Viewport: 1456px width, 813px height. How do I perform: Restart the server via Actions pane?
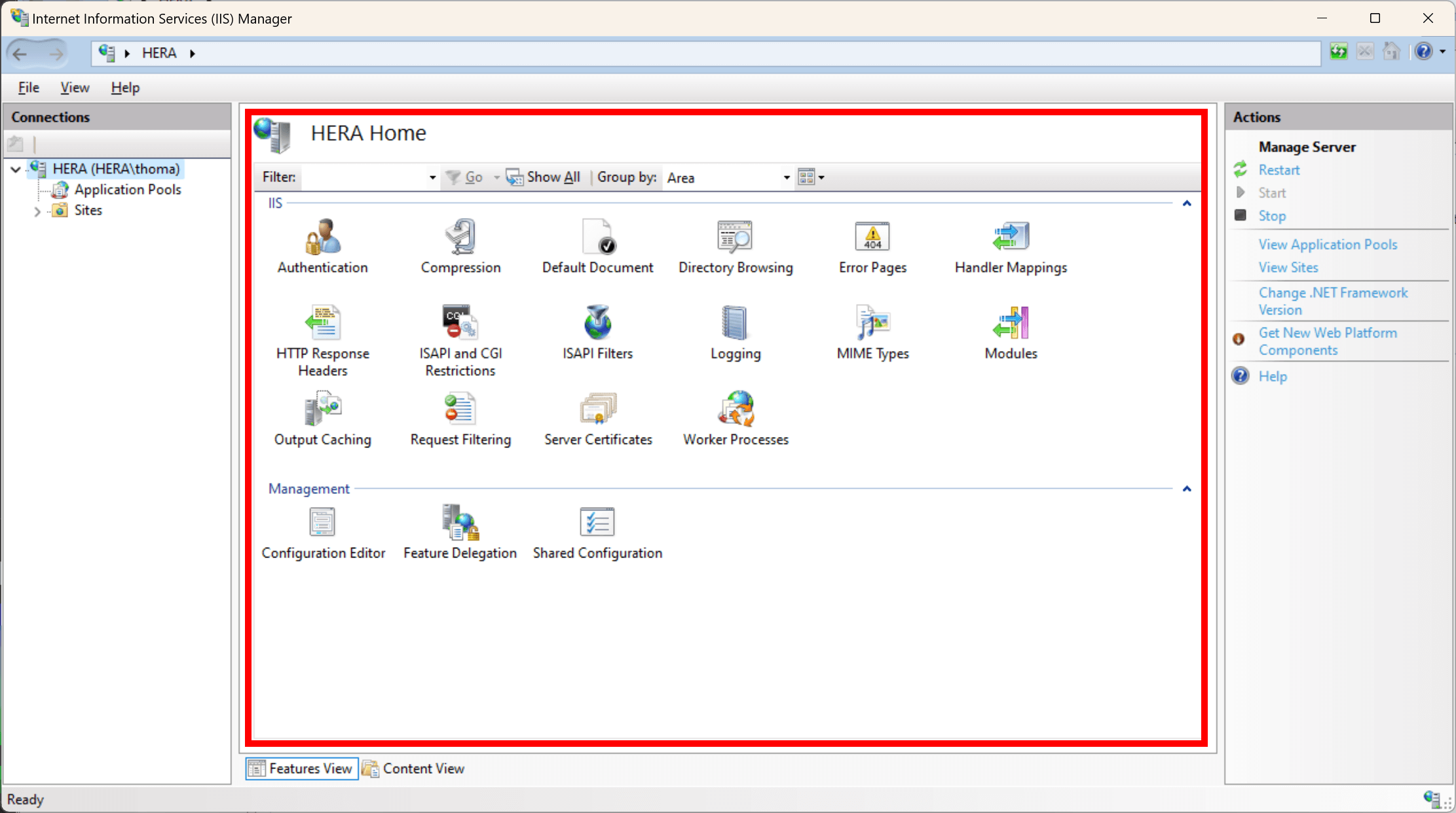pyautogui.click(x=1278, y=170)
